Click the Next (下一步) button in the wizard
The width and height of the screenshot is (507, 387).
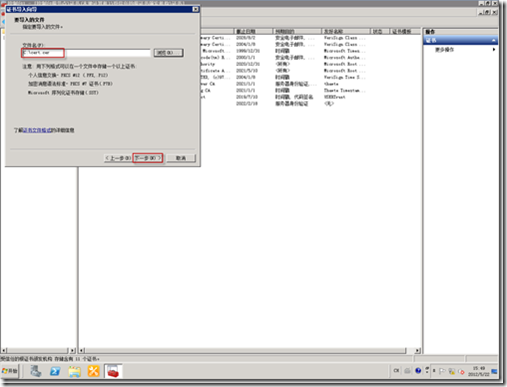pos(148,158)
